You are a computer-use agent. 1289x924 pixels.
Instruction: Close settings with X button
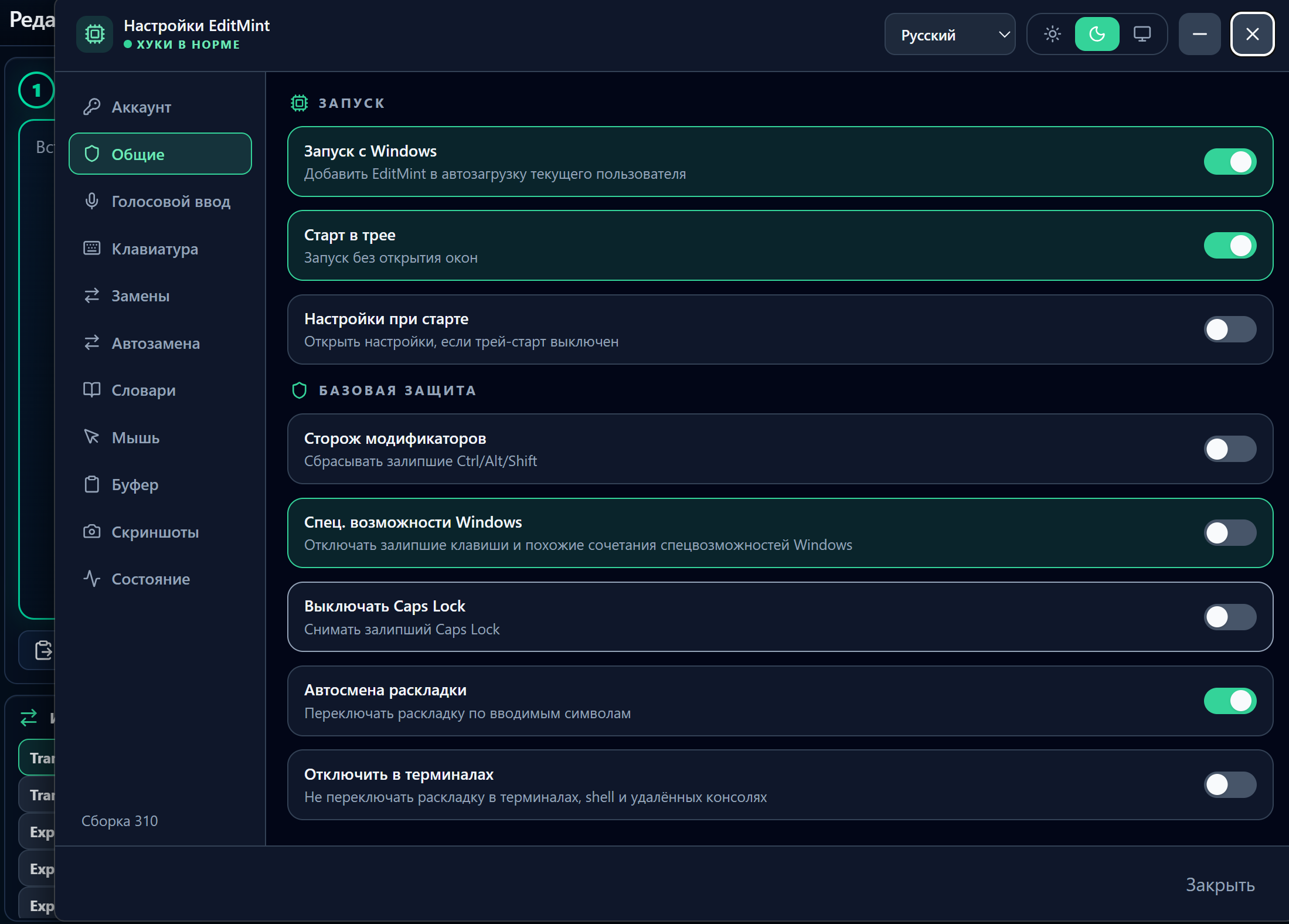coord(1252,35)
